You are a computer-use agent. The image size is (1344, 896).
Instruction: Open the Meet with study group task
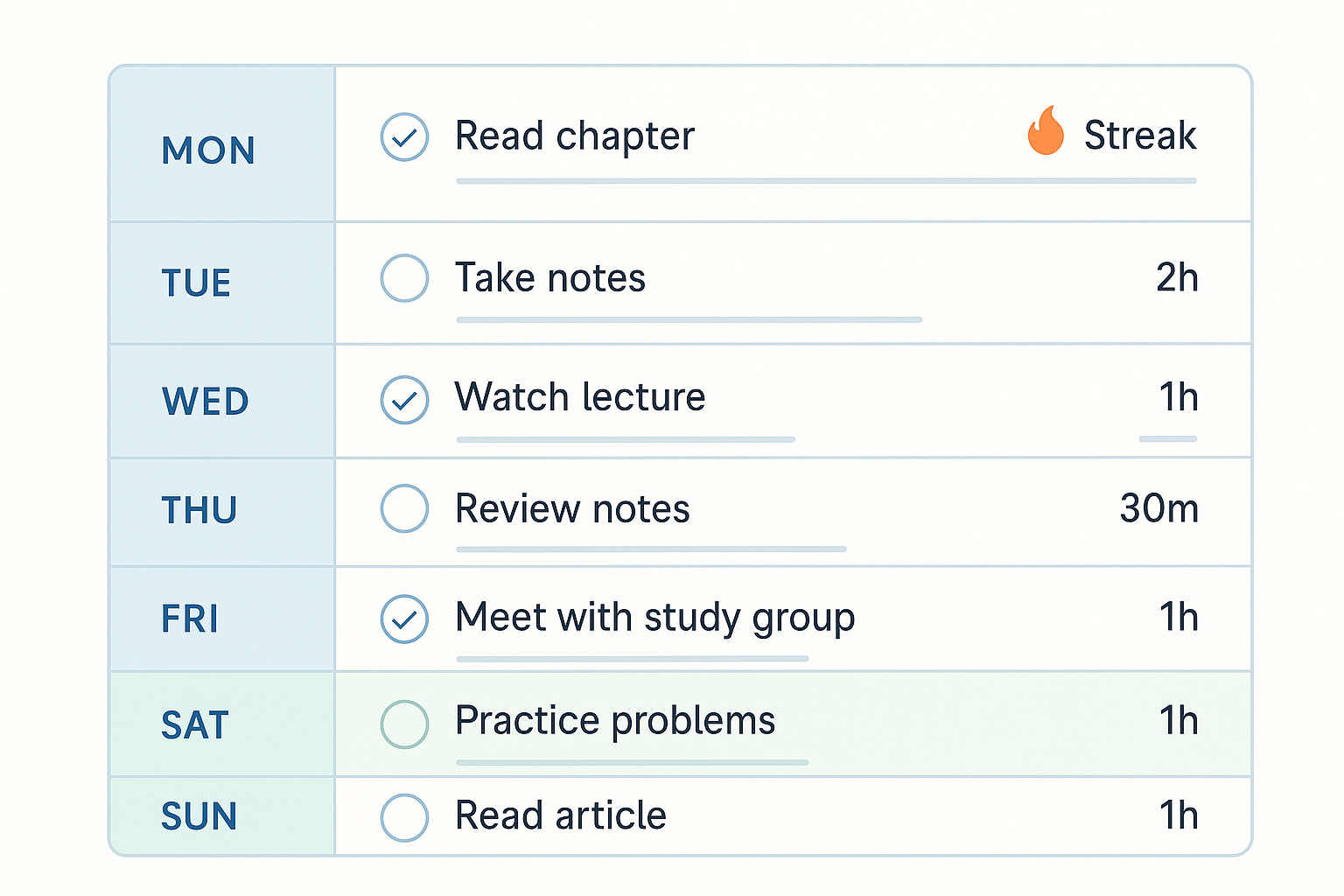(654, 618)
